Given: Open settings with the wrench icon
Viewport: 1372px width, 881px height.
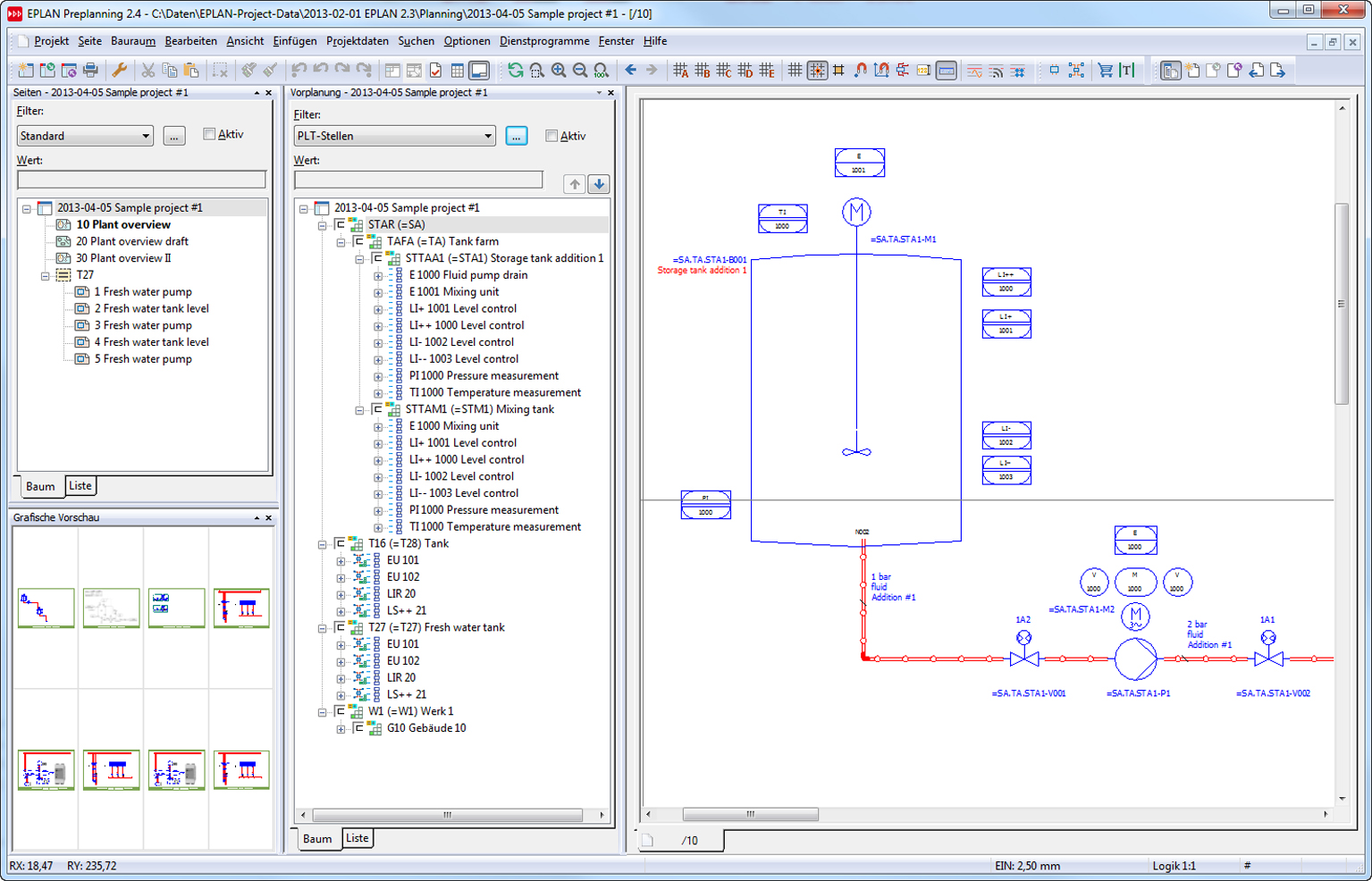Looking at the screenshot, I should click(x=119, y=71).
